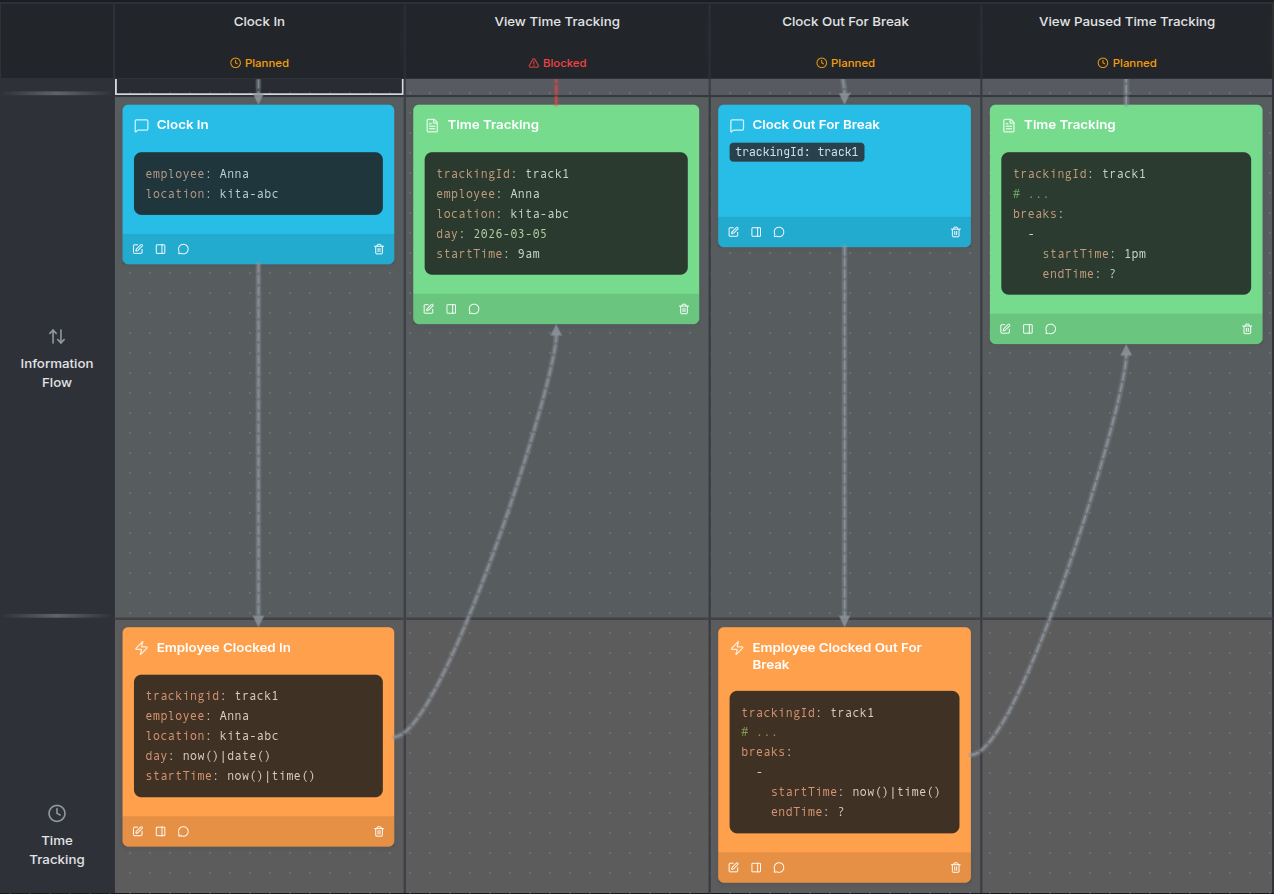Open details panel of Employee Clocked In card
This screenshot has height=894, width=1274.
click(160, 832)
